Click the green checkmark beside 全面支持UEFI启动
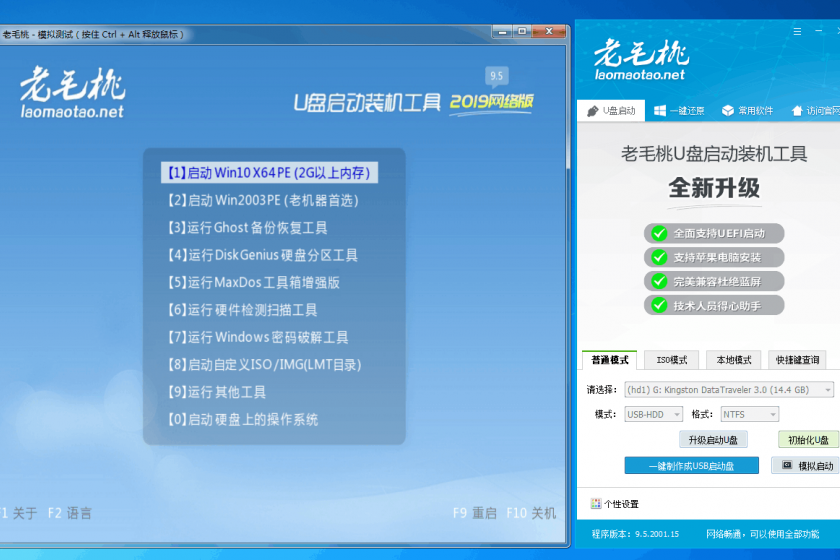The image size is (840, 560). (658, 233)
